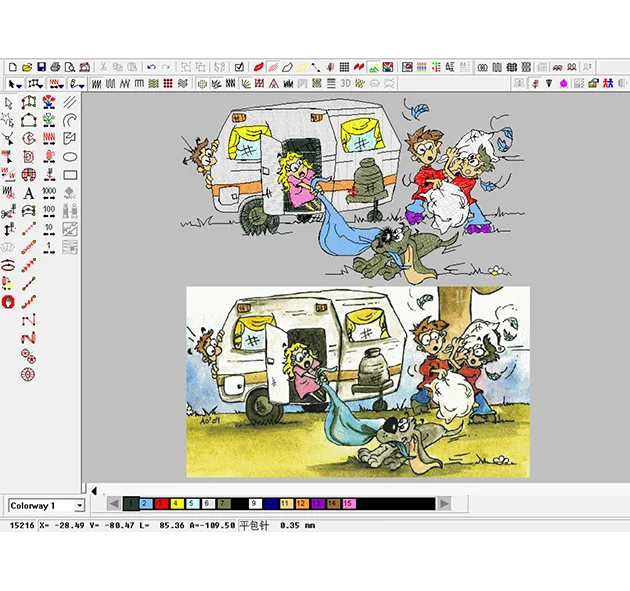Viewport: 630px width, 591px height.
Task: Choose the Rectangle shape tool
Action: click(70, 174)
